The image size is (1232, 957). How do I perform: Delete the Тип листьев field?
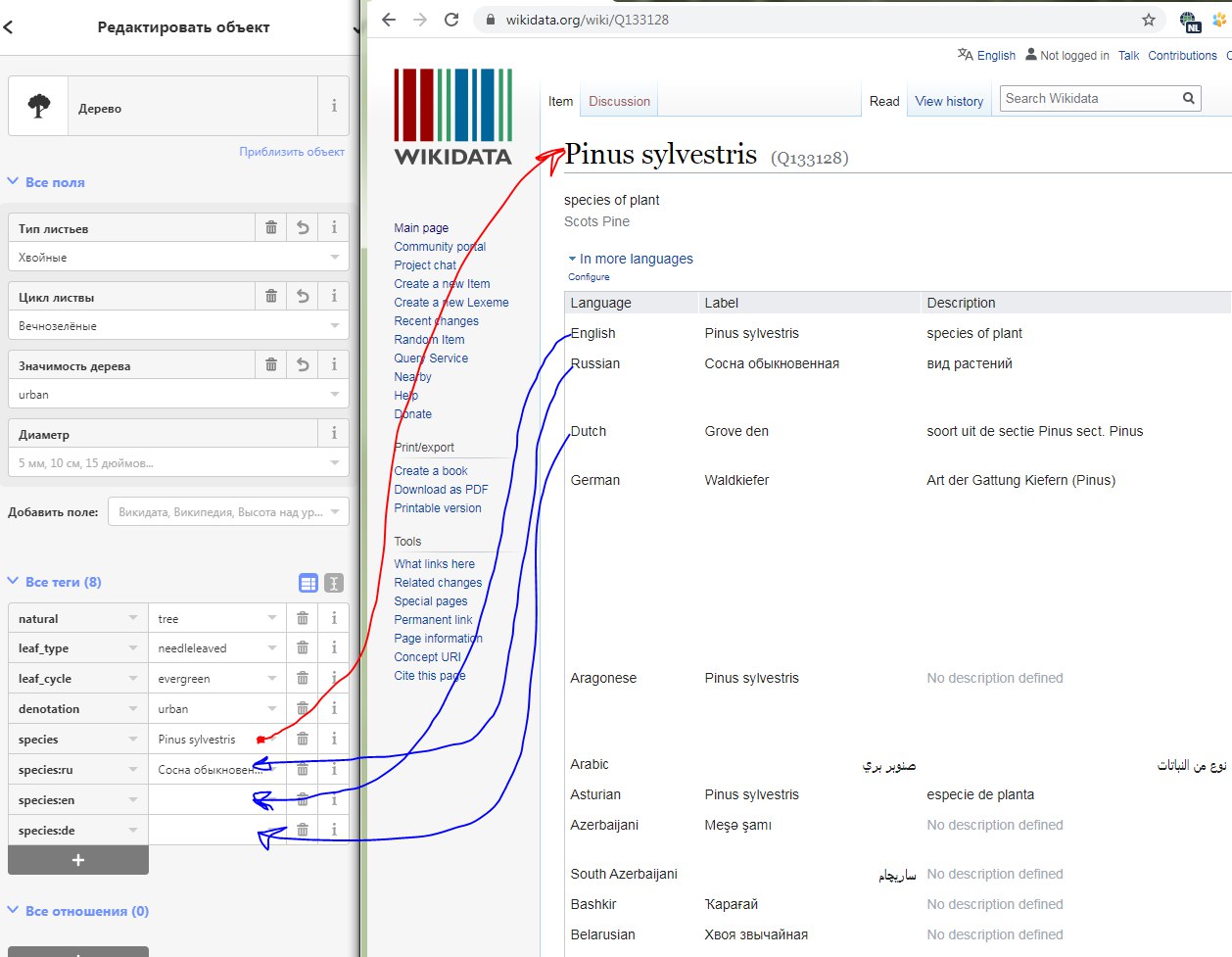point(271,227)
